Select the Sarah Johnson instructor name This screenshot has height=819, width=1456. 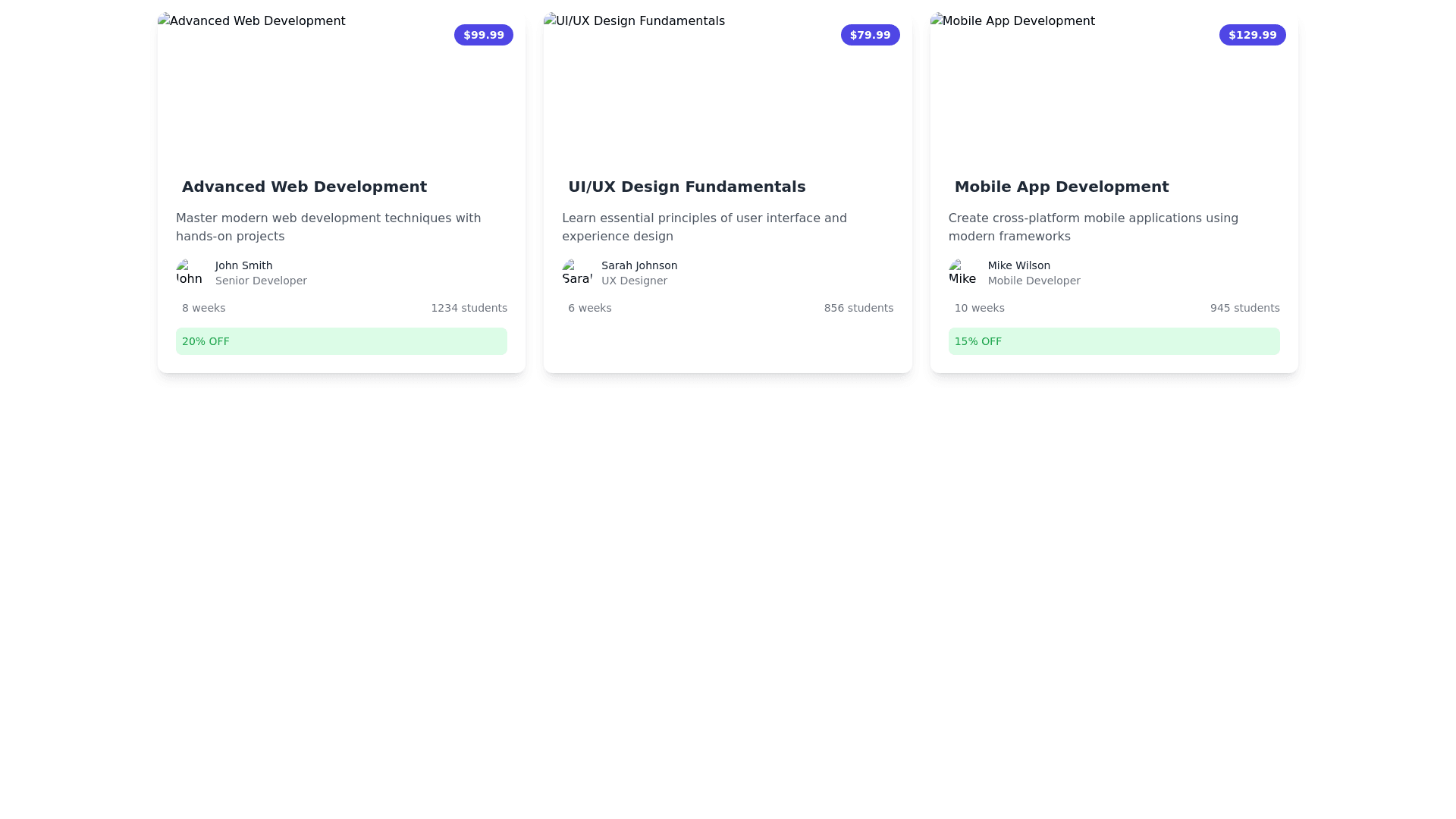[x=639, y=265]
